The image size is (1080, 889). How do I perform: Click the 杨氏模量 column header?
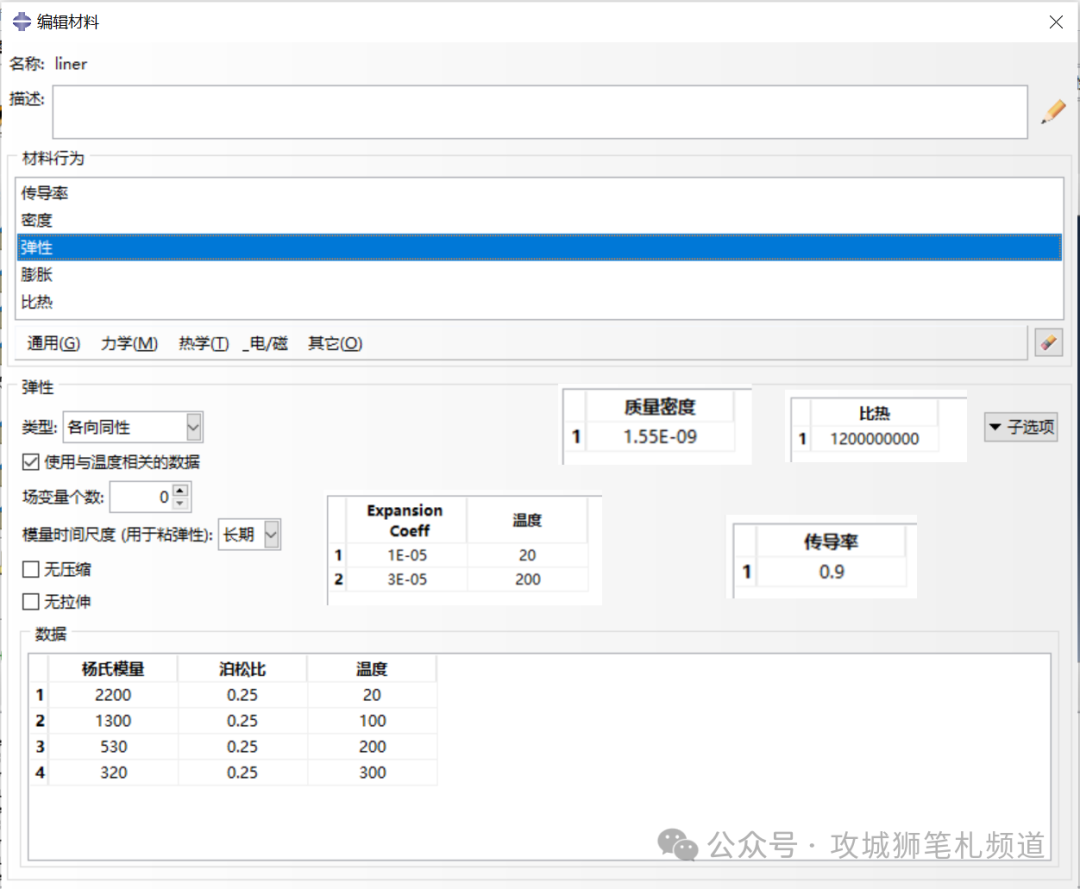[x=113, y=669]
